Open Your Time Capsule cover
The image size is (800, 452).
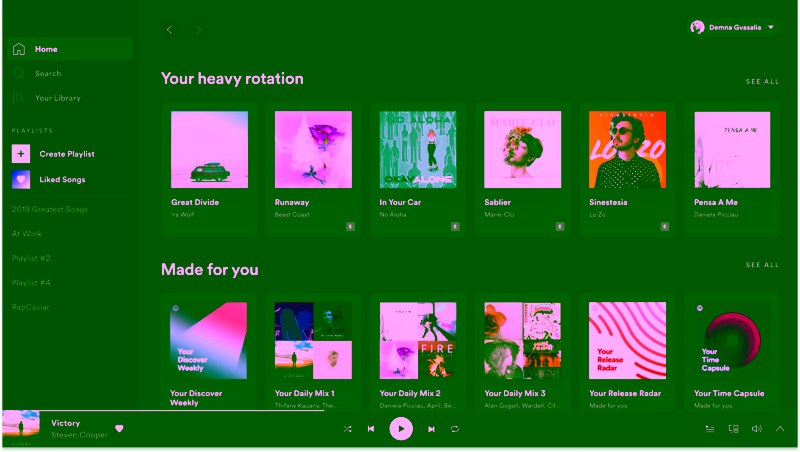732,341
